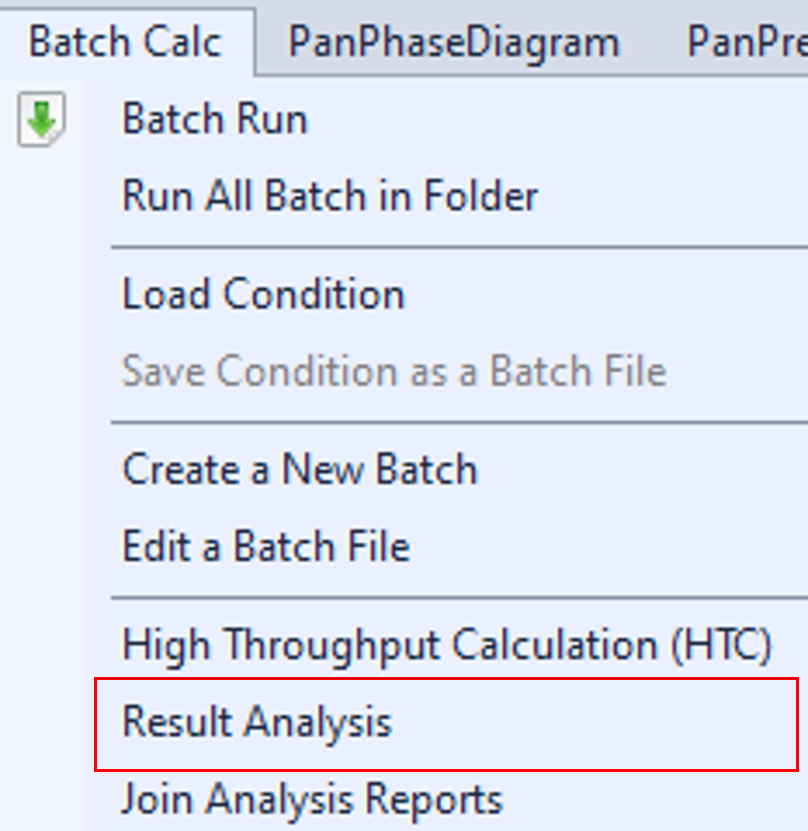The height and width of the screenshot is (831, 808).
Task: Select Join Analysis Reports
Action: (311, 799)
